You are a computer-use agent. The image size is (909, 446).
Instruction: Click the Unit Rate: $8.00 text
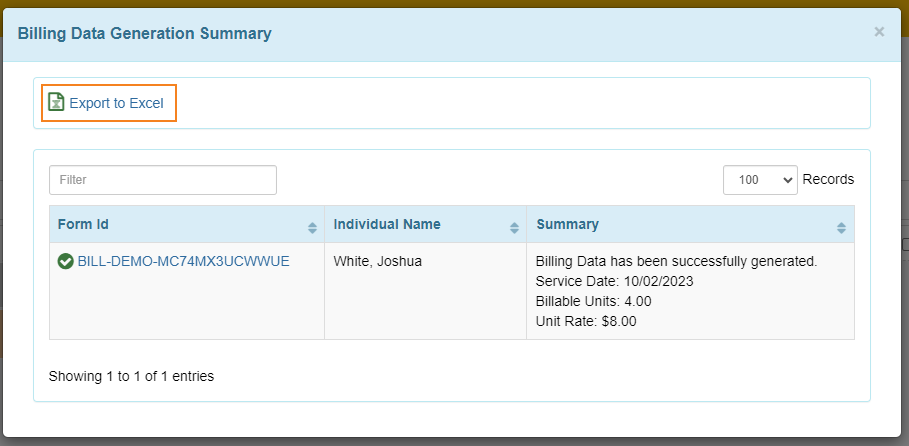pyautogui.click(x=586, y=321)
